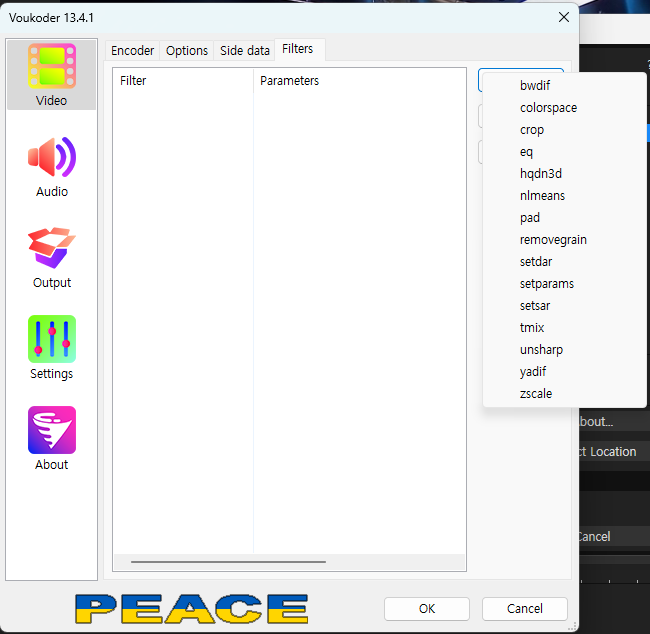Open the Output section in sidebar
650x634 pixels.
coord(51,257)
